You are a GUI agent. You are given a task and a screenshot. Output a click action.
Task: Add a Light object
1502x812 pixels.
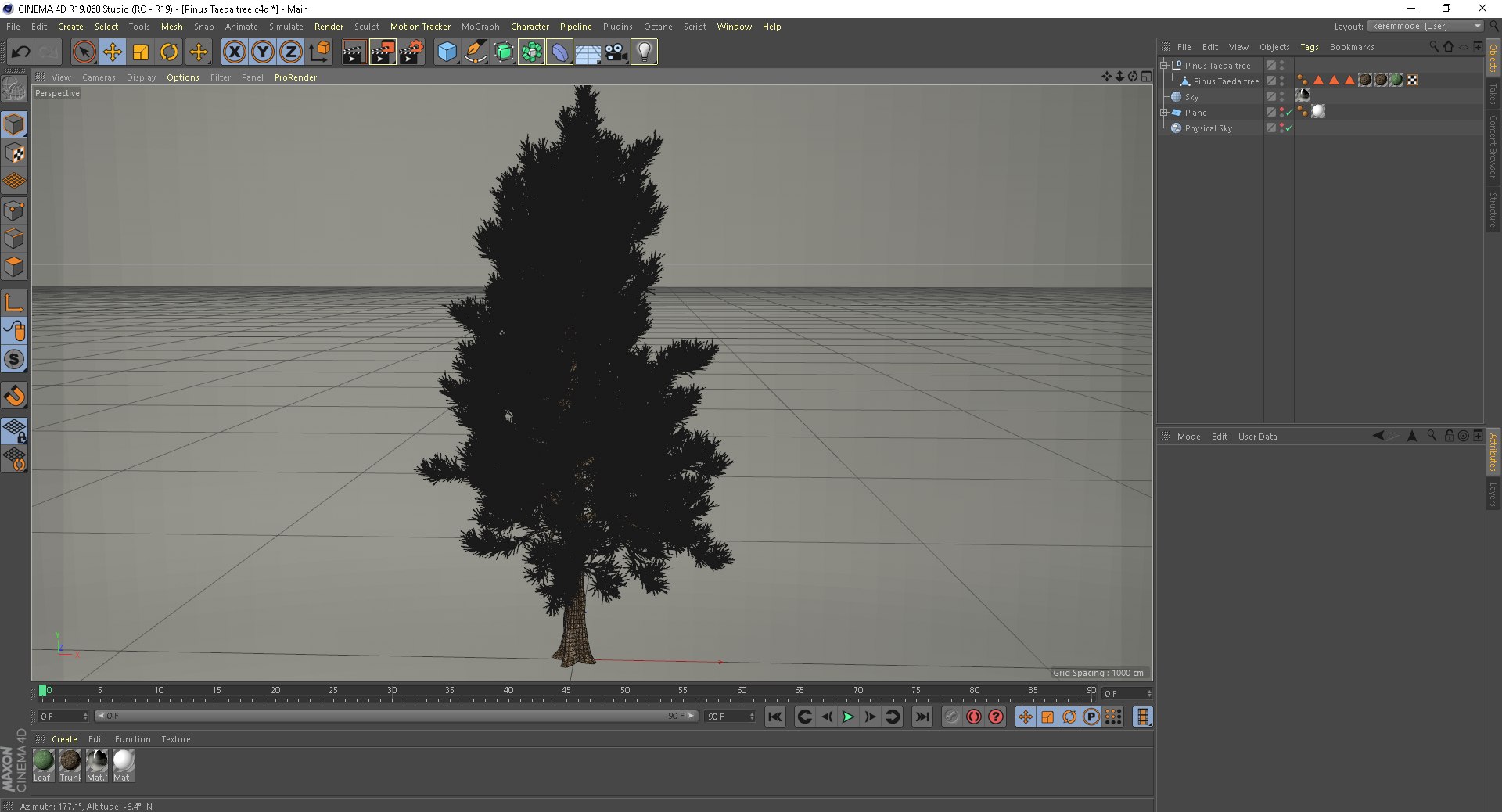[x=644, y=52]
